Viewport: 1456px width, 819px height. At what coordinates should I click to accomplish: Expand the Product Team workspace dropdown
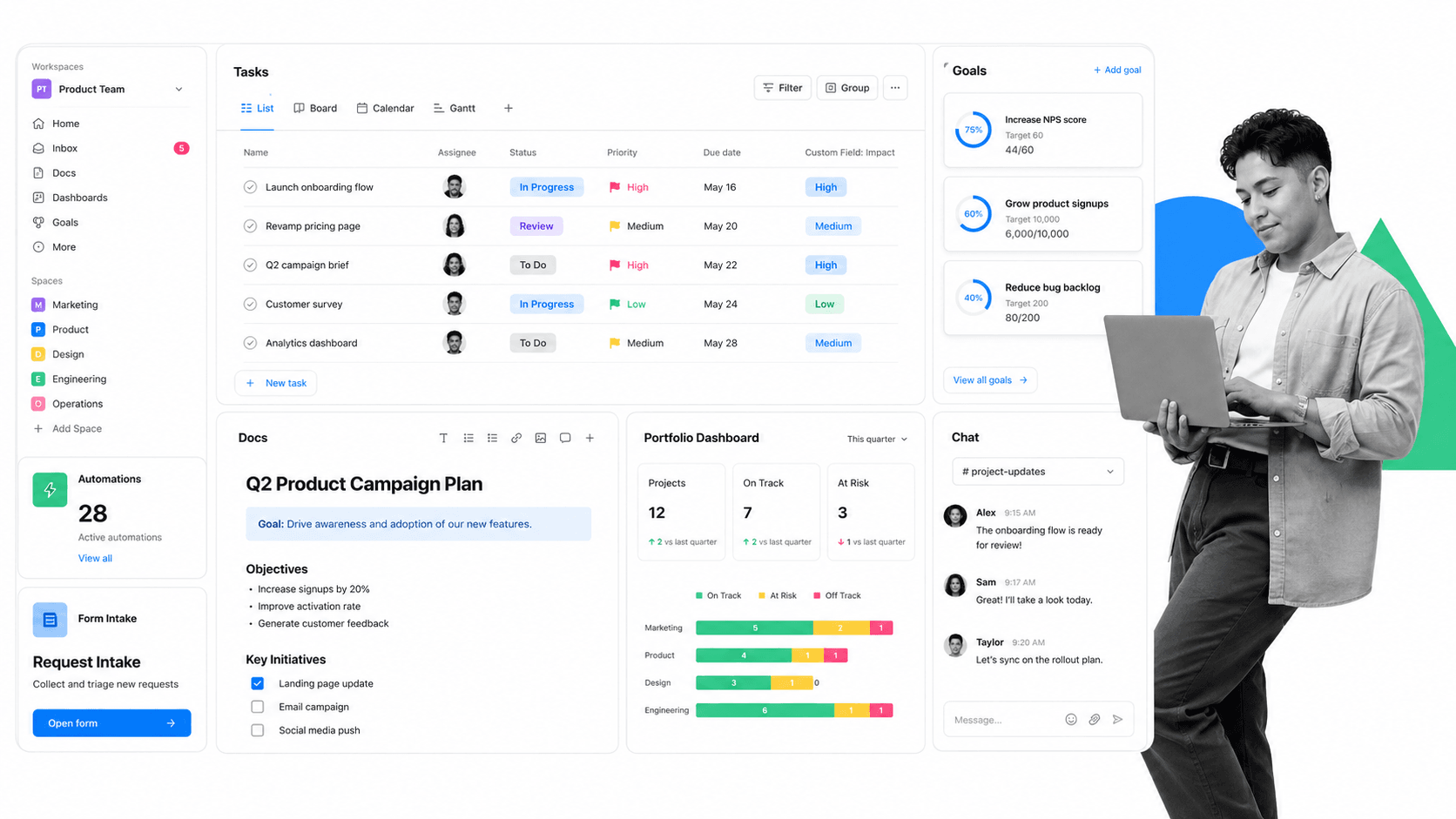[x=179, y=89]
